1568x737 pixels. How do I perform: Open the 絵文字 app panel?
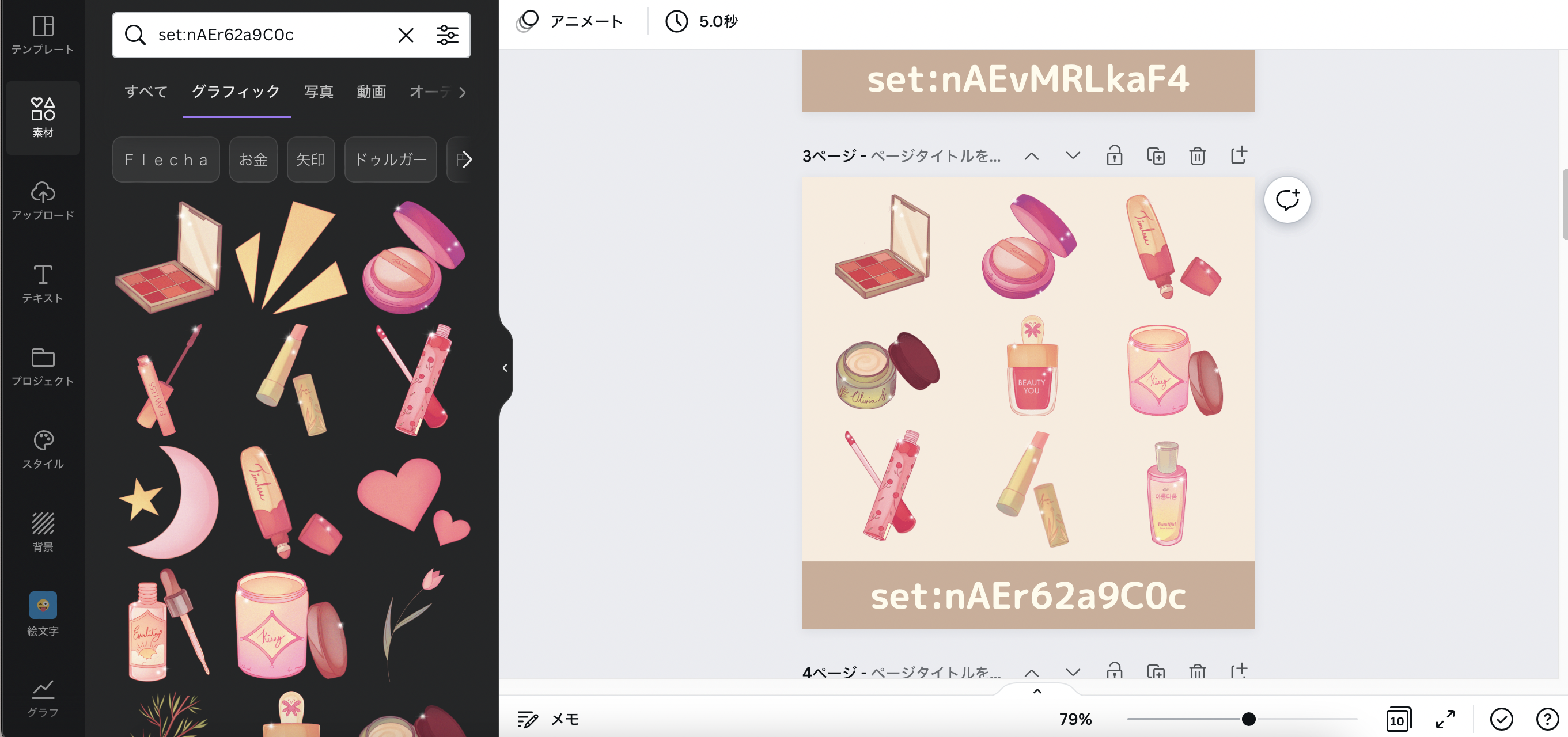pyautogui.click(x=43, y=615)
